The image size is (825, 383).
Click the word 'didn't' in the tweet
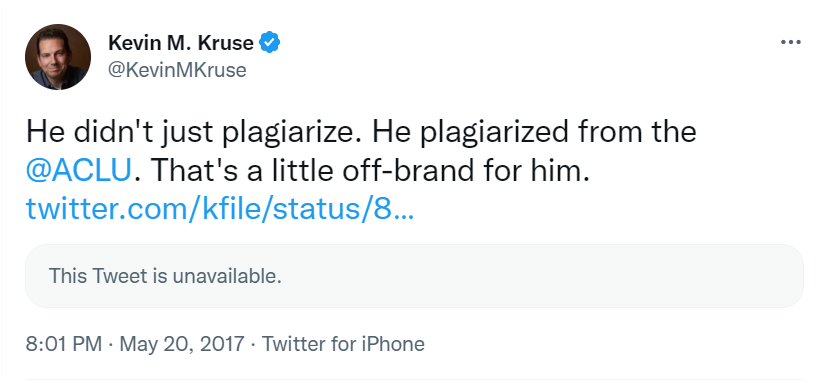tap(105, 132)
